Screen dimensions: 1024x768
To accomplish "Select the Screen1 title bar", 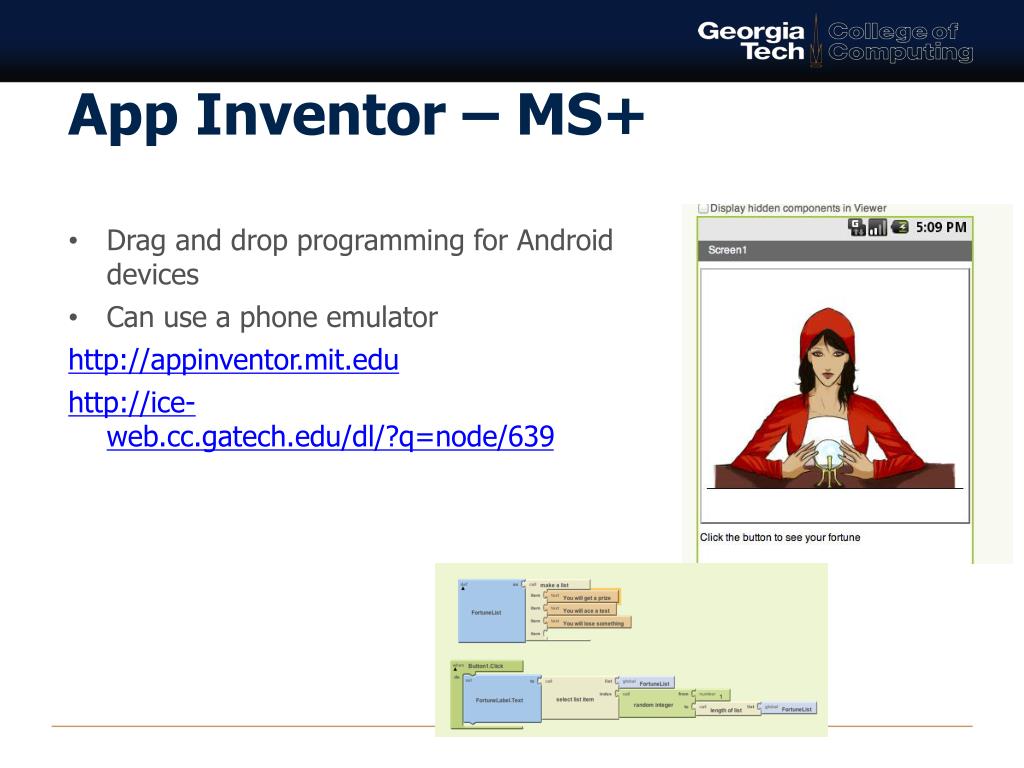I will pyautogui.click(x=835, y=250).
